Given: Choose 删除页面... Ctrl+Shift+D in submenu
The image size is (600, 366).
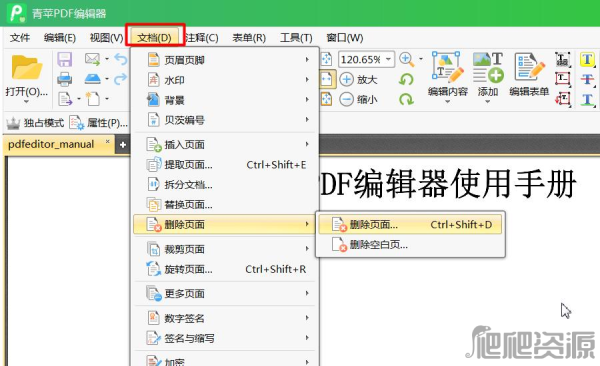Looking at the screenshot, I should tap(410, 224).
